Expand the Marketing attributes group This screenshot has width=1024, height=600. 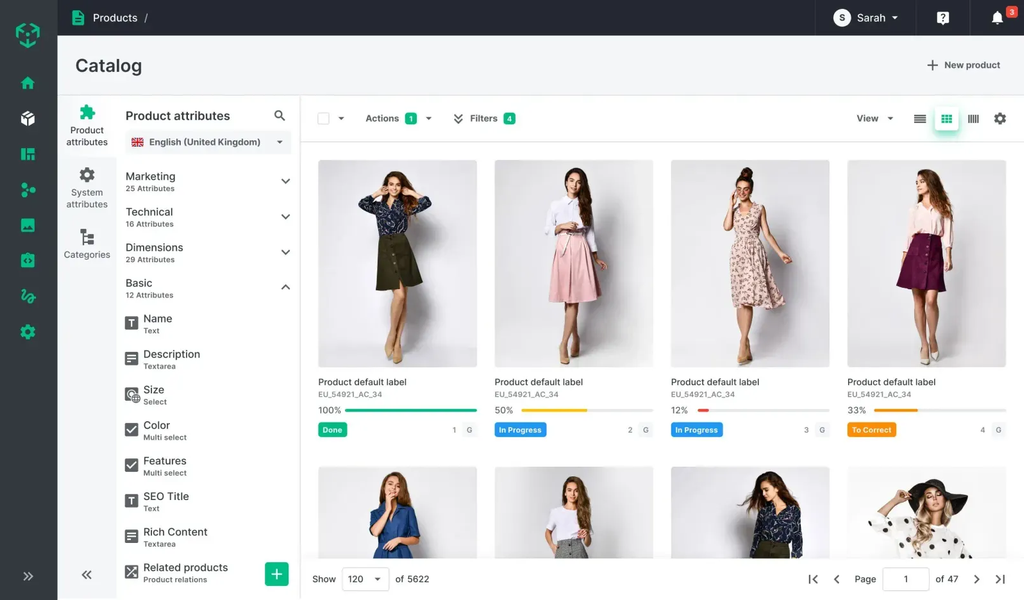point(285,181)
